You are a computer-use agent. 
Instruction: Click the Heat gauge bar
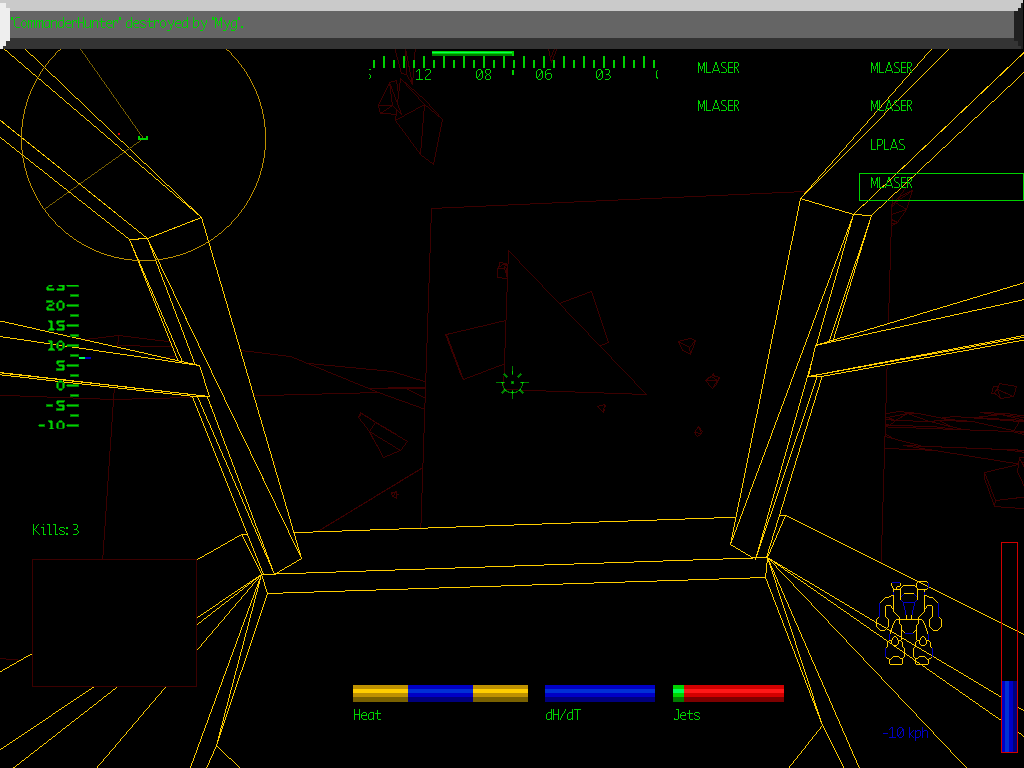[440, 693]
